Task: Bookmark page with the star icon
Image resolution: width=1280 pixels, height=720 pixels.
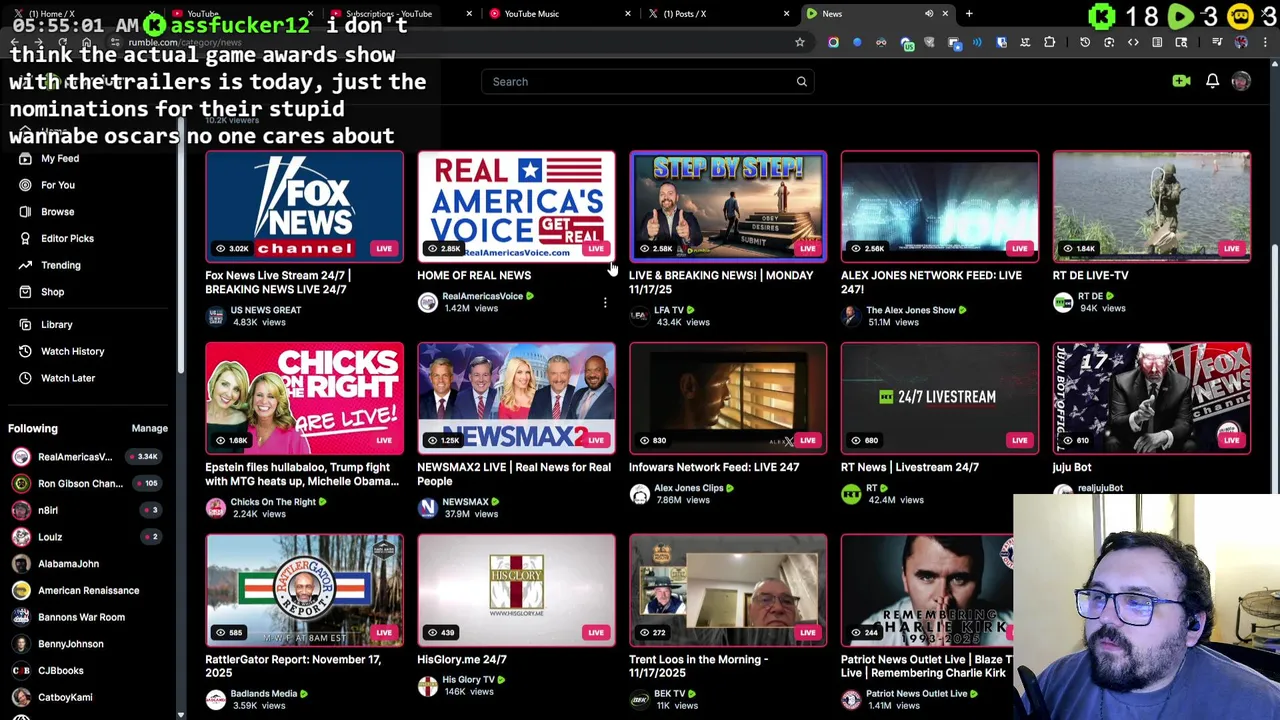Action: click(799, 42)
